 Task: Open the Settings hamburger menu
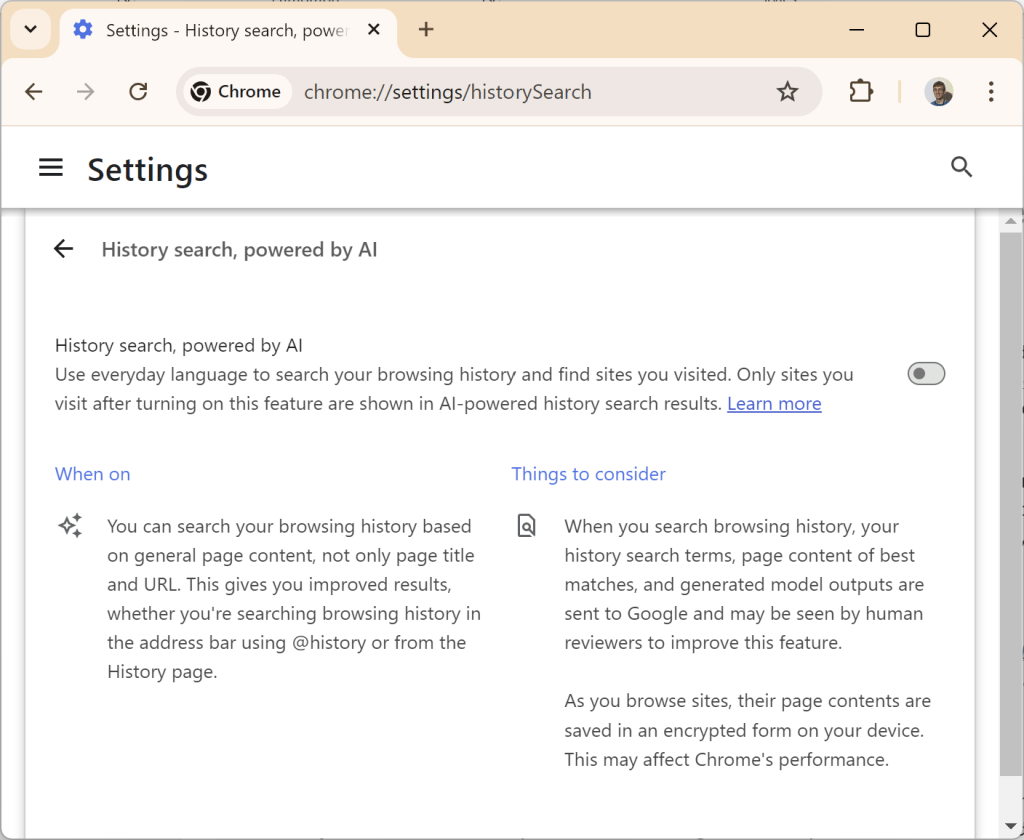[51, 168]
